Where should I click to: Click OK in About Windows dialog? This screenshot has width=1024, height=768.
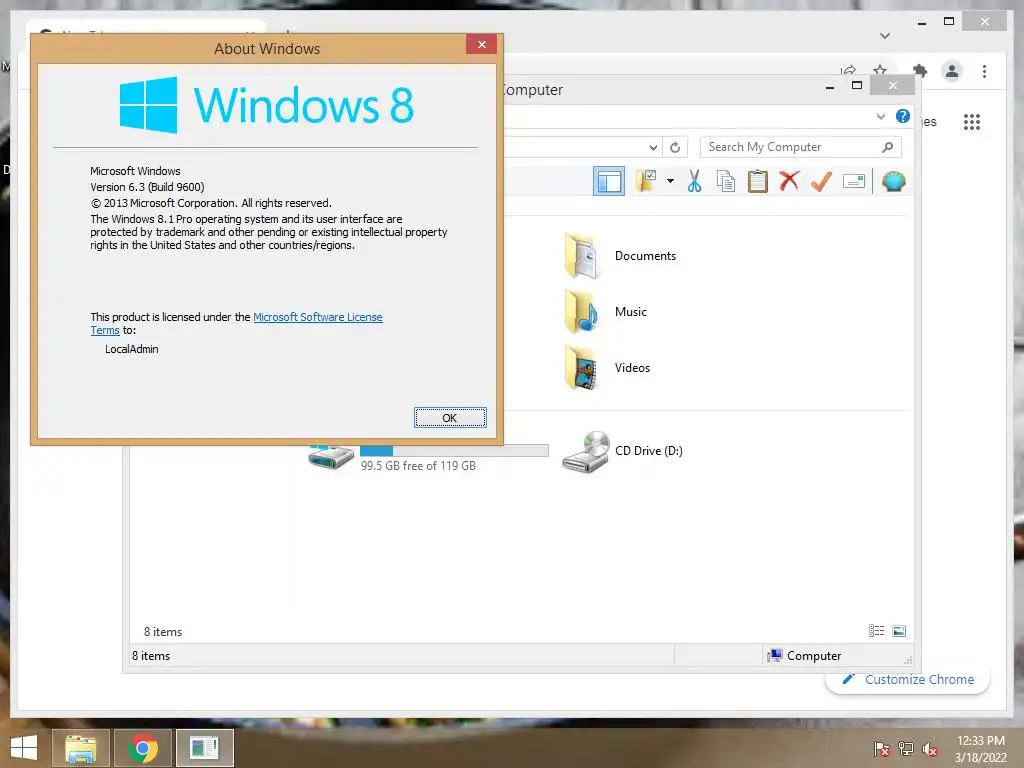click(450, 417)
